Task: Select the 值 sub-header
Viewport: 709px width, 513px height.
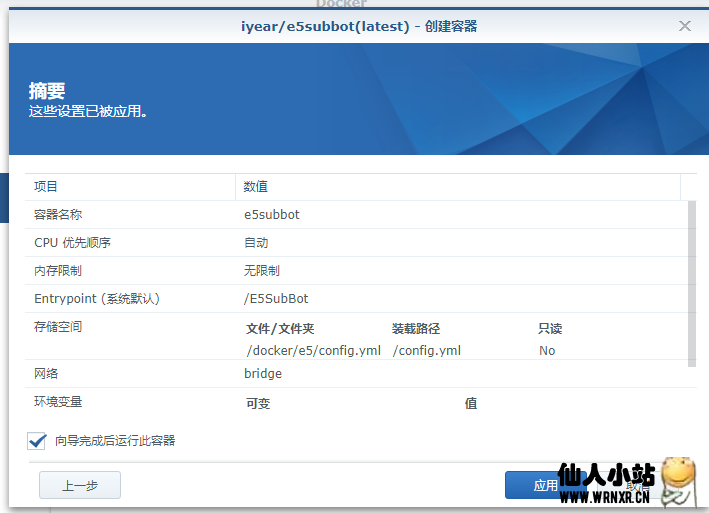Action: point(471,403)
